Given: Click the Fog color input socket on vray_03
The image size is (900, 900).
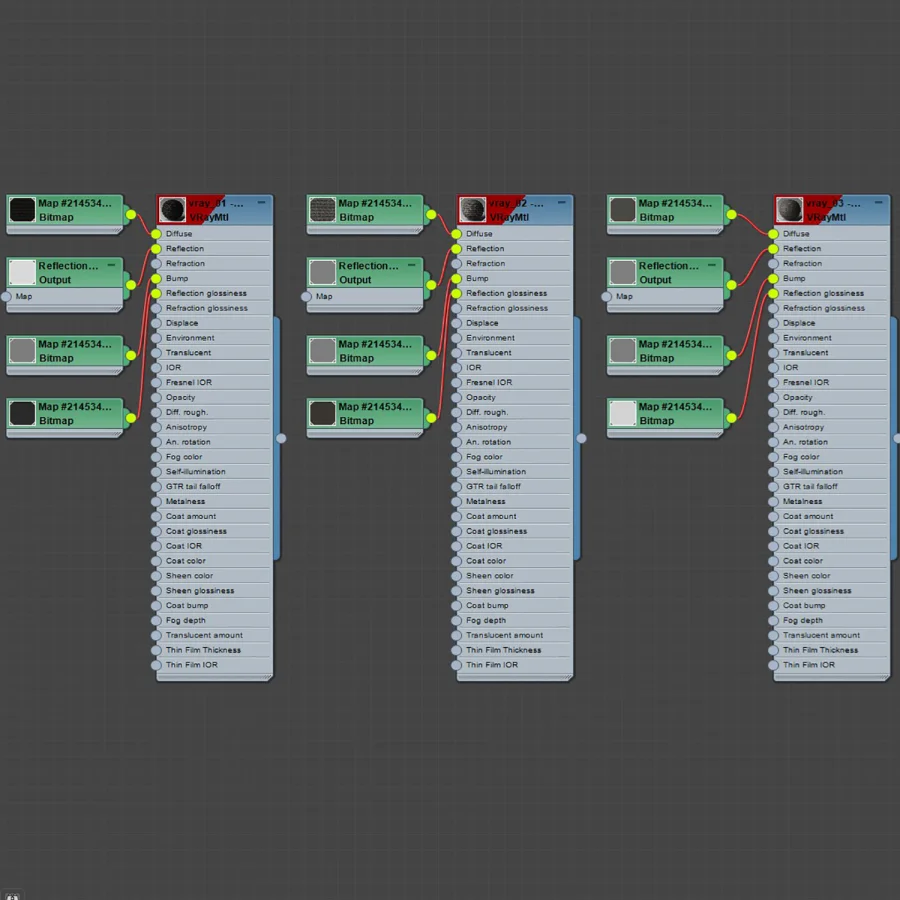Looking at the screenshot, I should tap(773, 457).
